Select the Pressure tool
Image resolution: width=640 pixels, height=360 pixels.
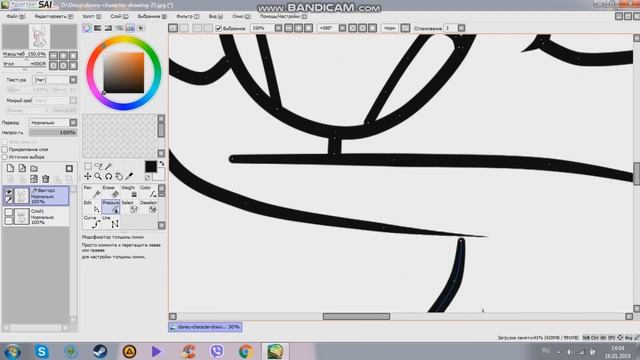pyautogui.click(x=111, y=207)
